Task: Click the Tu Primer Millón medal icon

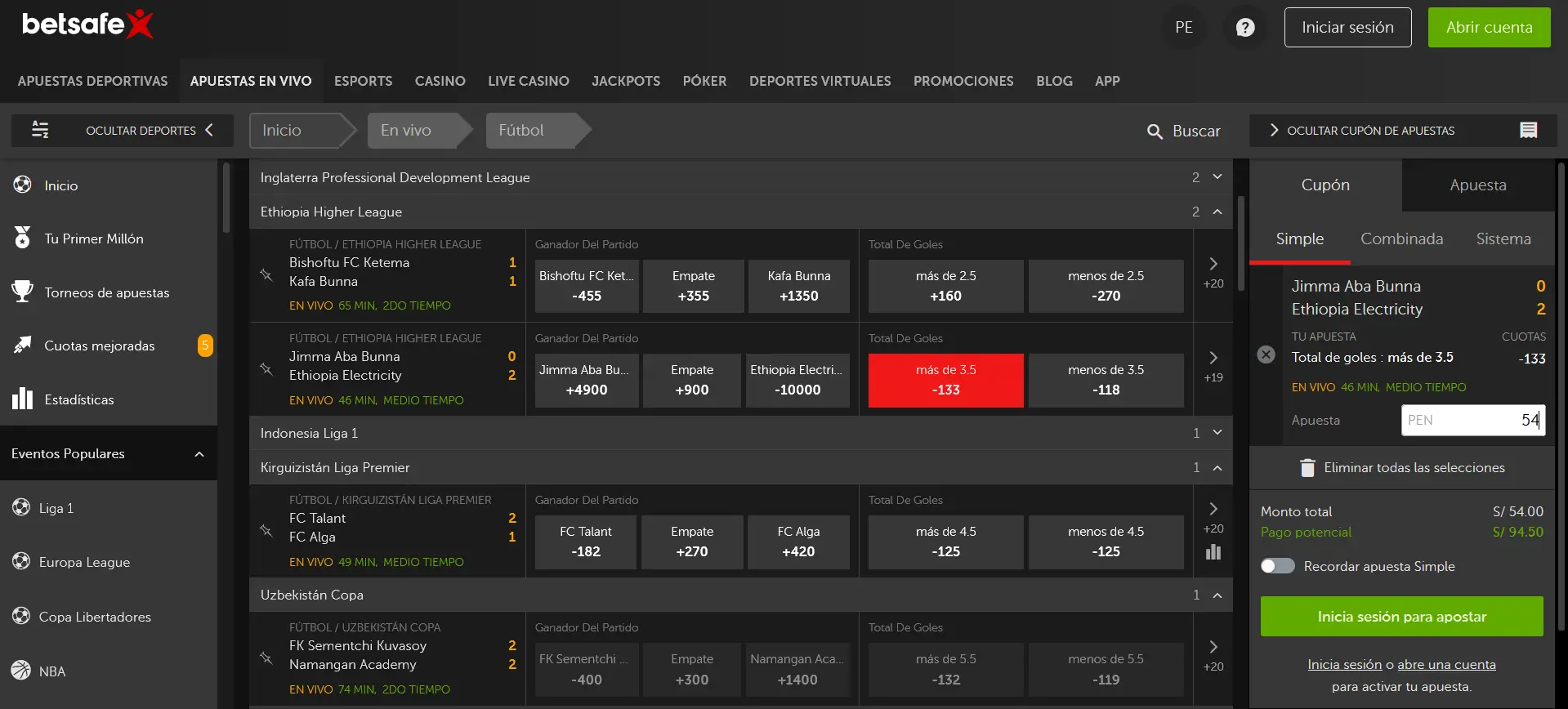Action: [x=22, y=238]
